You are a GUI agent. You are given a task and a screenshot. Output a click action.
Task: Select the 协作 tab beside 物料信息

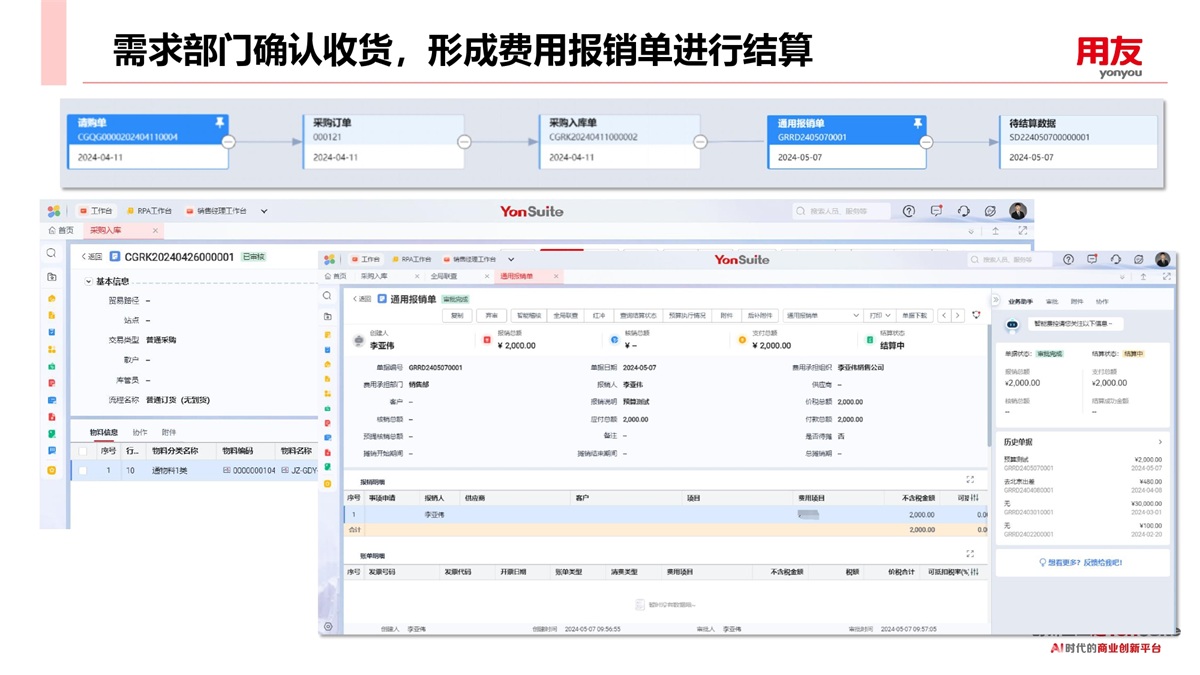[x=140, y=433]
